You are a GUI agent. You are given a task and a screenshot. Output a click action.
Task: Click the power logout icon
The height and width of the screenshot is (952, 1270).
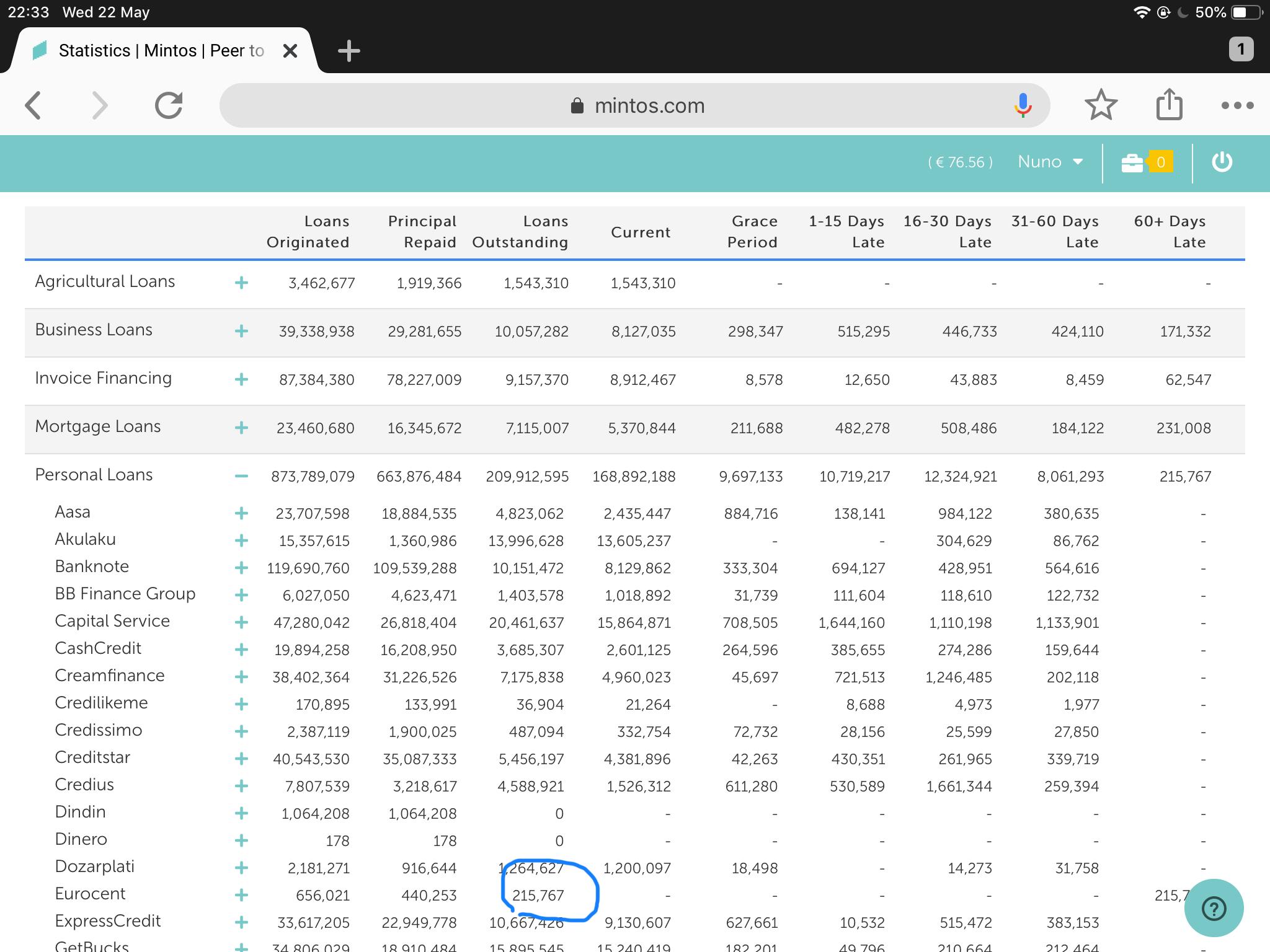[1222, 162]
